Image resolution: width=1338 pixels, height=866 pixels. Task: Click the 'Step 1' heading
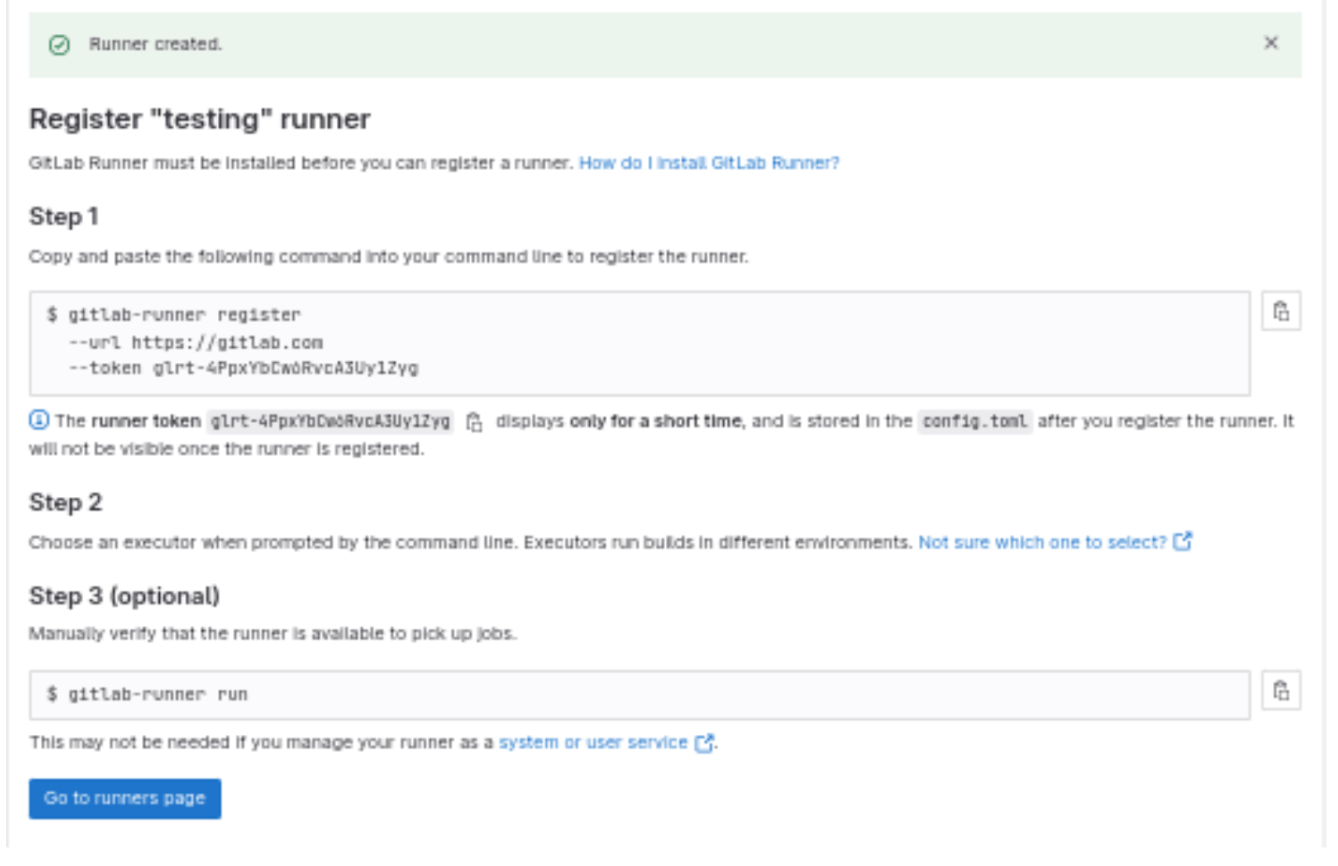(64, 217)
